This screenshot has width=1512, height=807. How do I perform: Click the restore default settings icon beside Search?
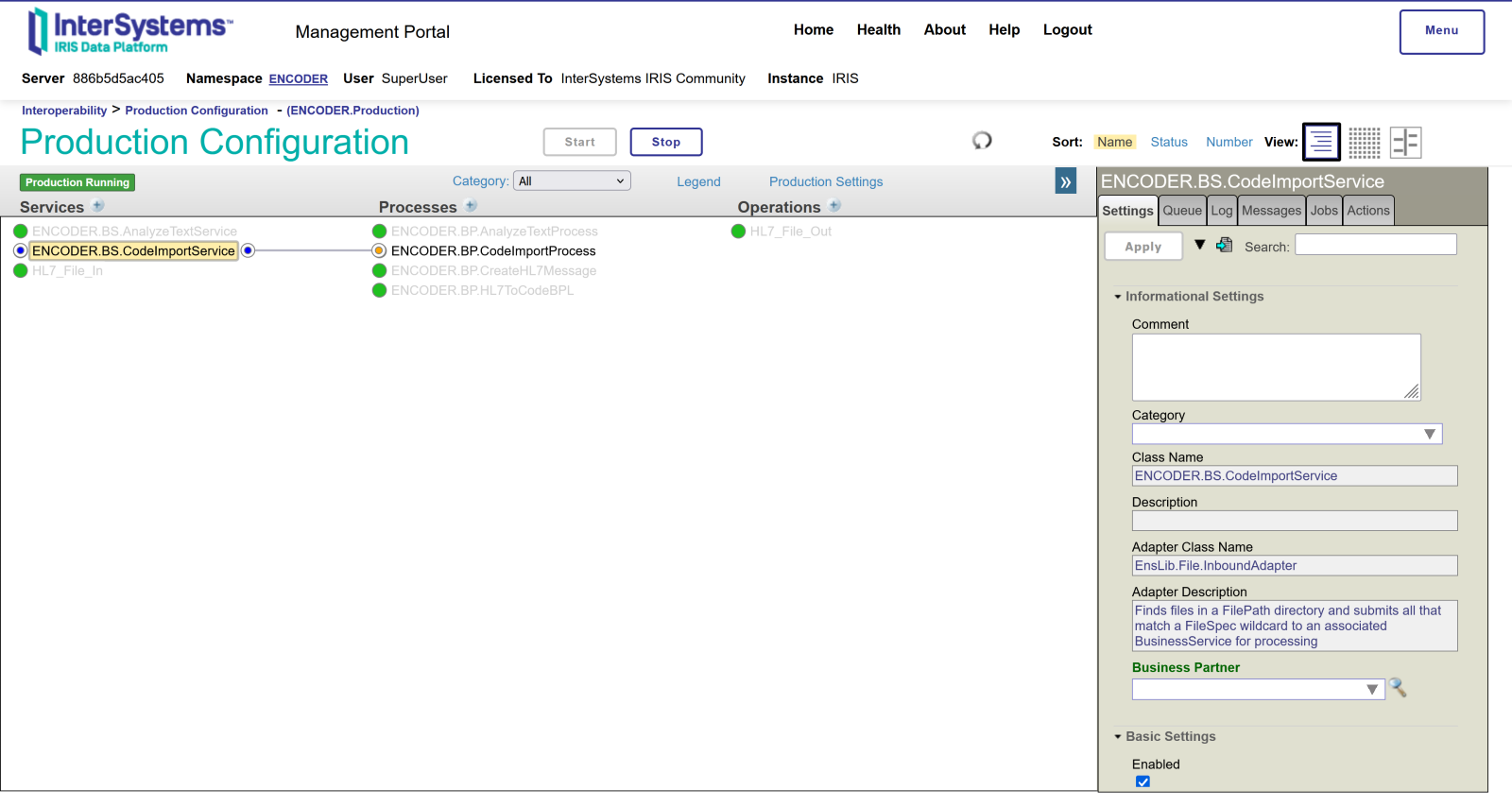[x=1225, y=246]
